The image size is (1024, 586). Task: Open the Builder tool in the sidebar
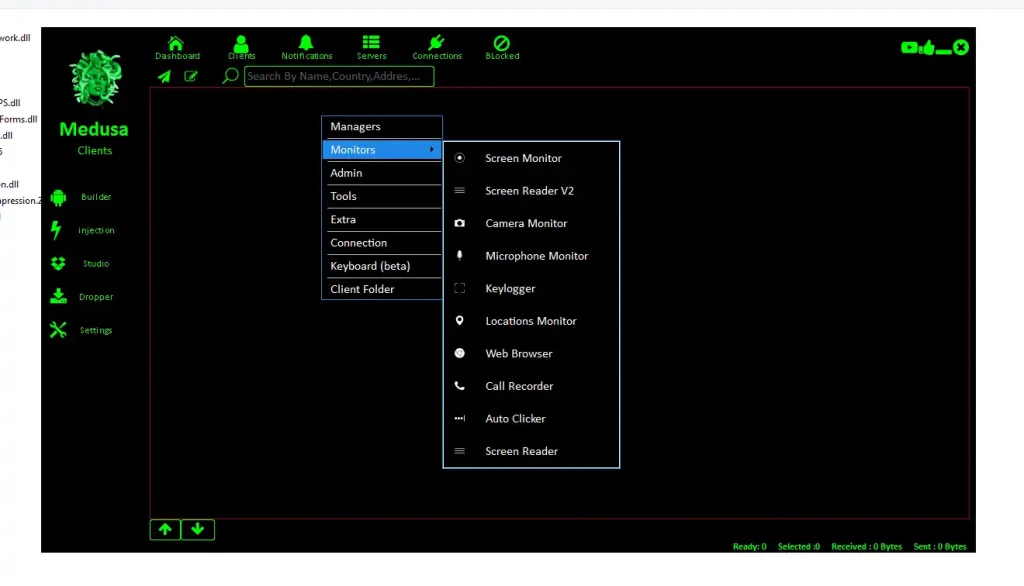point(86,196)
